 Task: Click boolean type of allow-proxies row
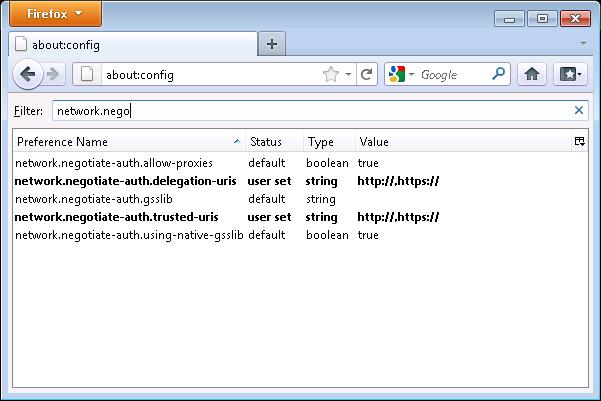(x=327, y=163)
